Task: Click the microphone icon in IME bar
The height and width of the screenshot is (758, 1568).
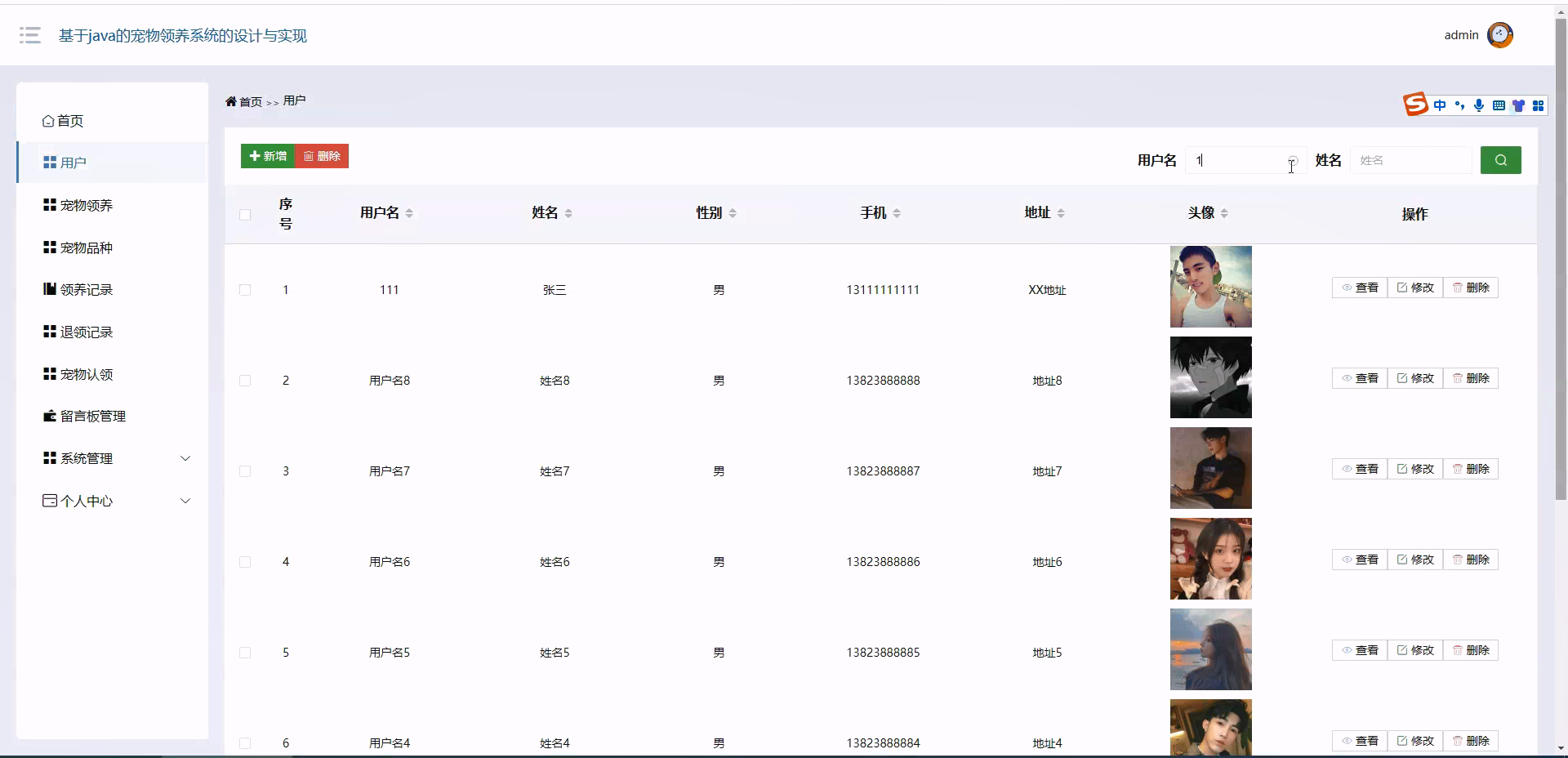Action: tap(1479, 105)
